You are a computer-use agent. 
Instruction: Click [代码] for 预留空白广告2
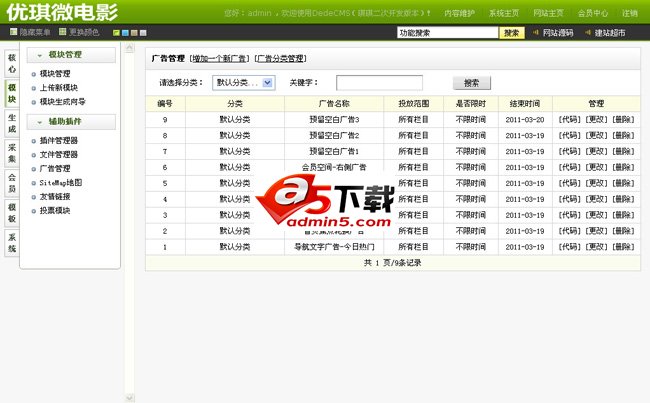pyautogui.click(x=569, y=136)
